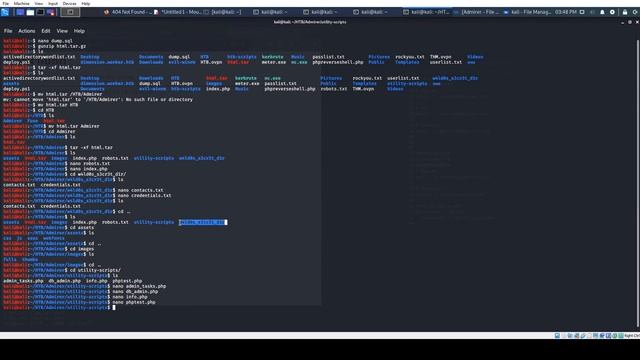Switch to the 'kali - File Manager' taskbar window
The width and height of the screenshot is (640, 360).
(528, 12)
